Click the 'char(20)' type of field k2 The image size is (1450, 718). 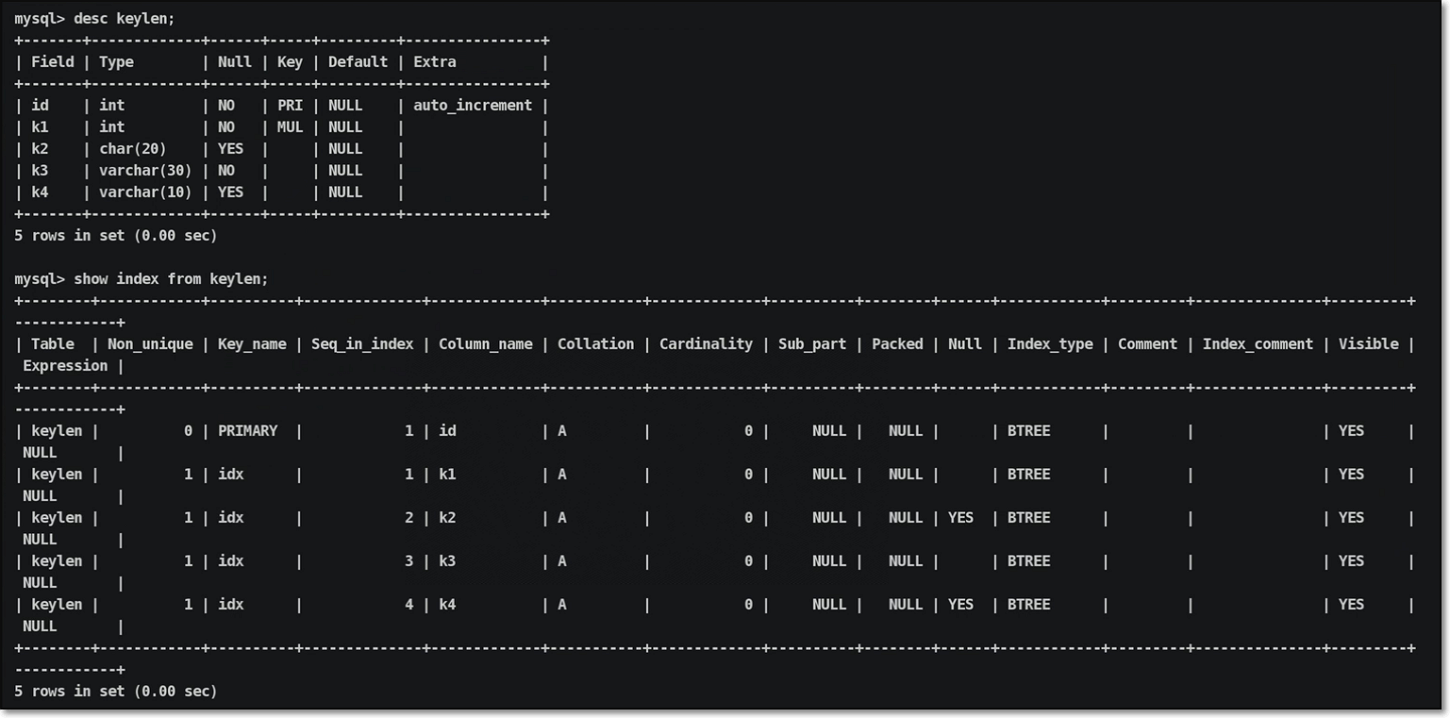[133, 148]
